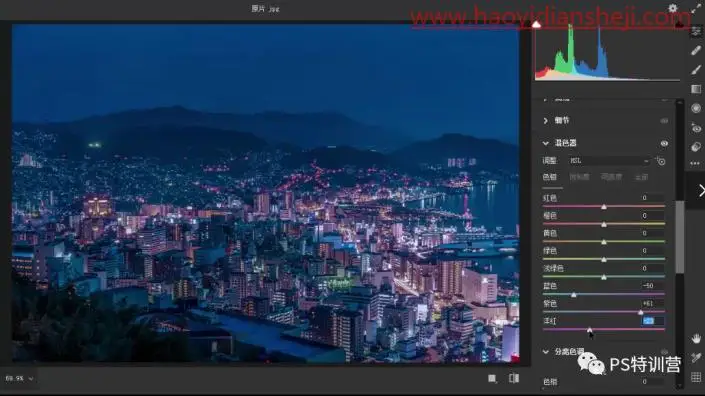Click the night city photo preview
The image size is (705, 396).
pos(266,193)
